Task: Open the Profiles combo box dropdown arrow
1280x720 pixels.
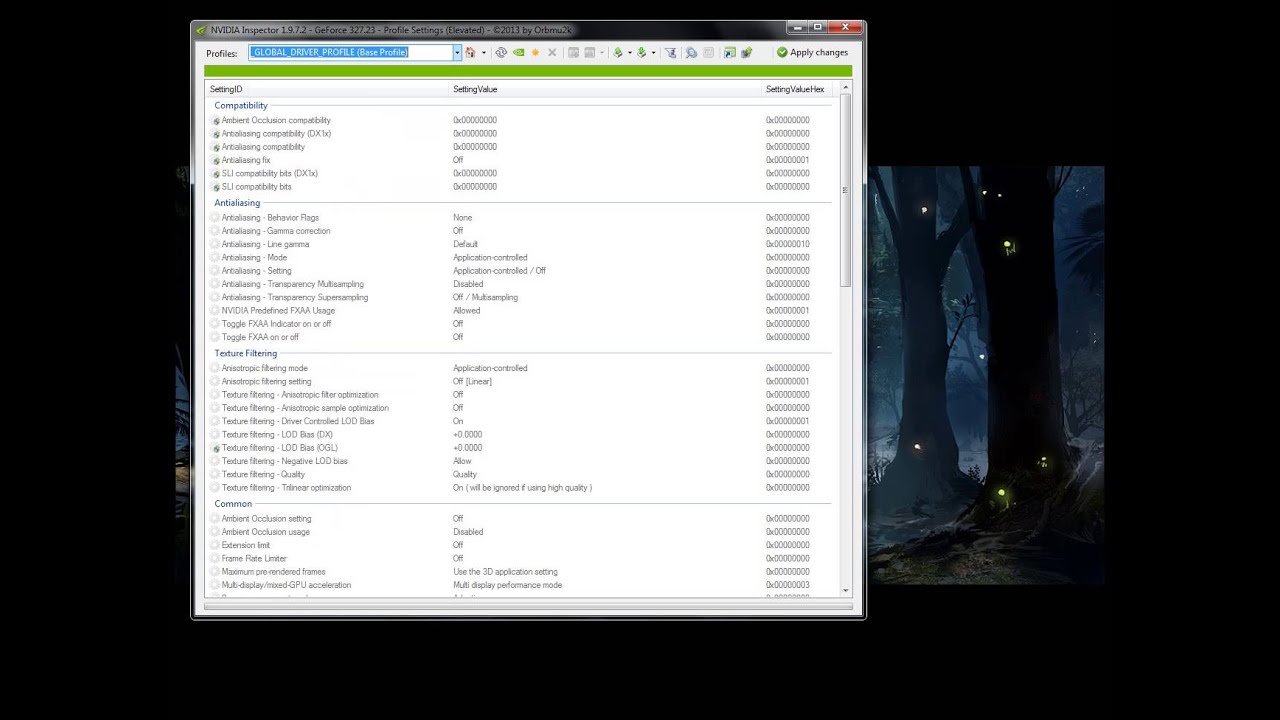Action: pyautogui.click(x=457, y=52)
